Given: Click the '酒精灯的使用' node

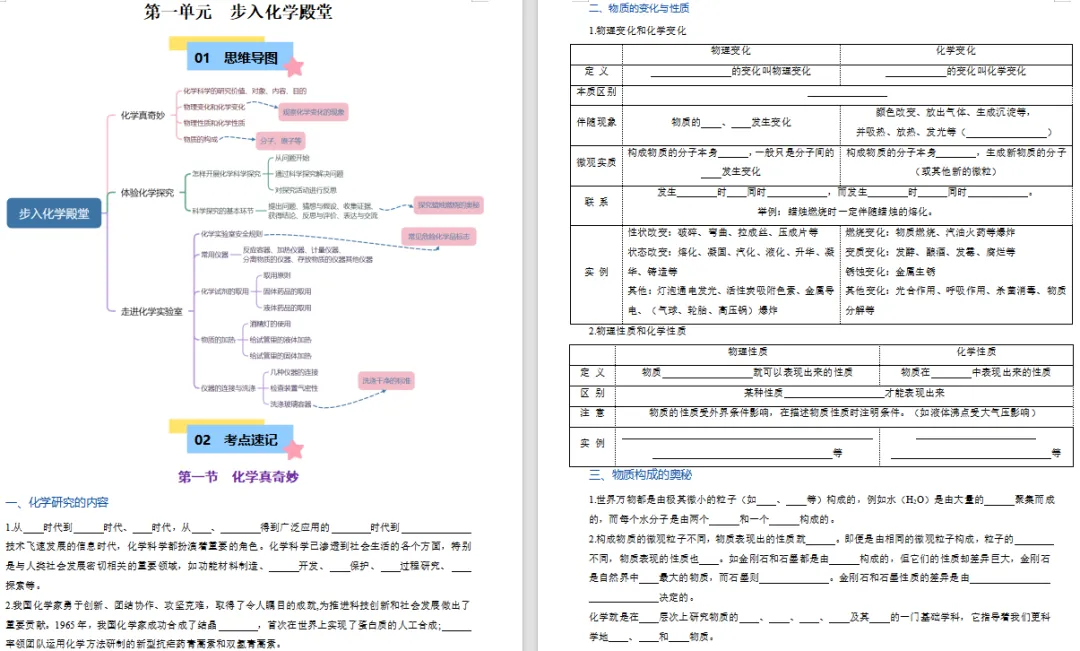Looking at the screenshot, I should coord(270,324).
